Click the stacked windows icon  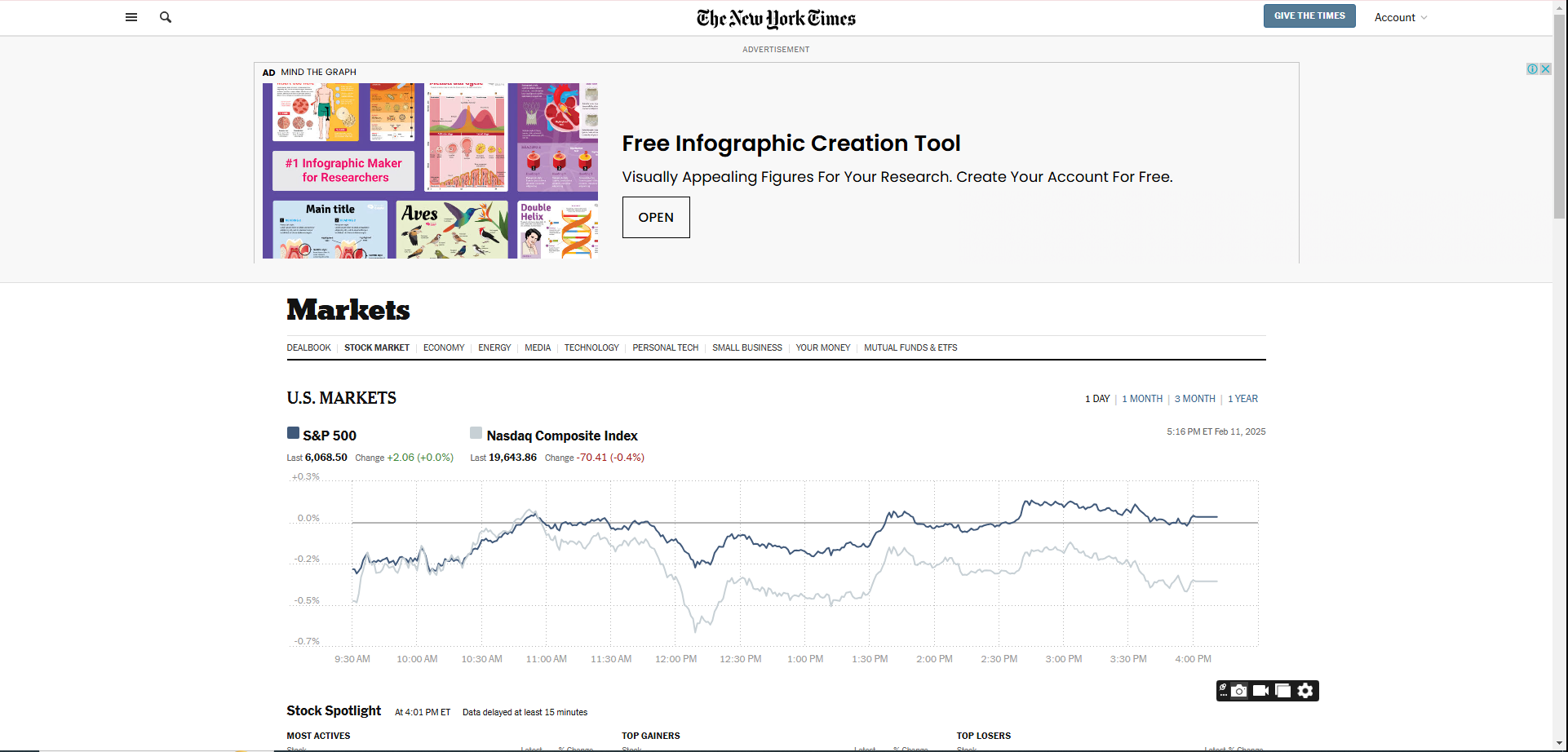pos(1282,691)
